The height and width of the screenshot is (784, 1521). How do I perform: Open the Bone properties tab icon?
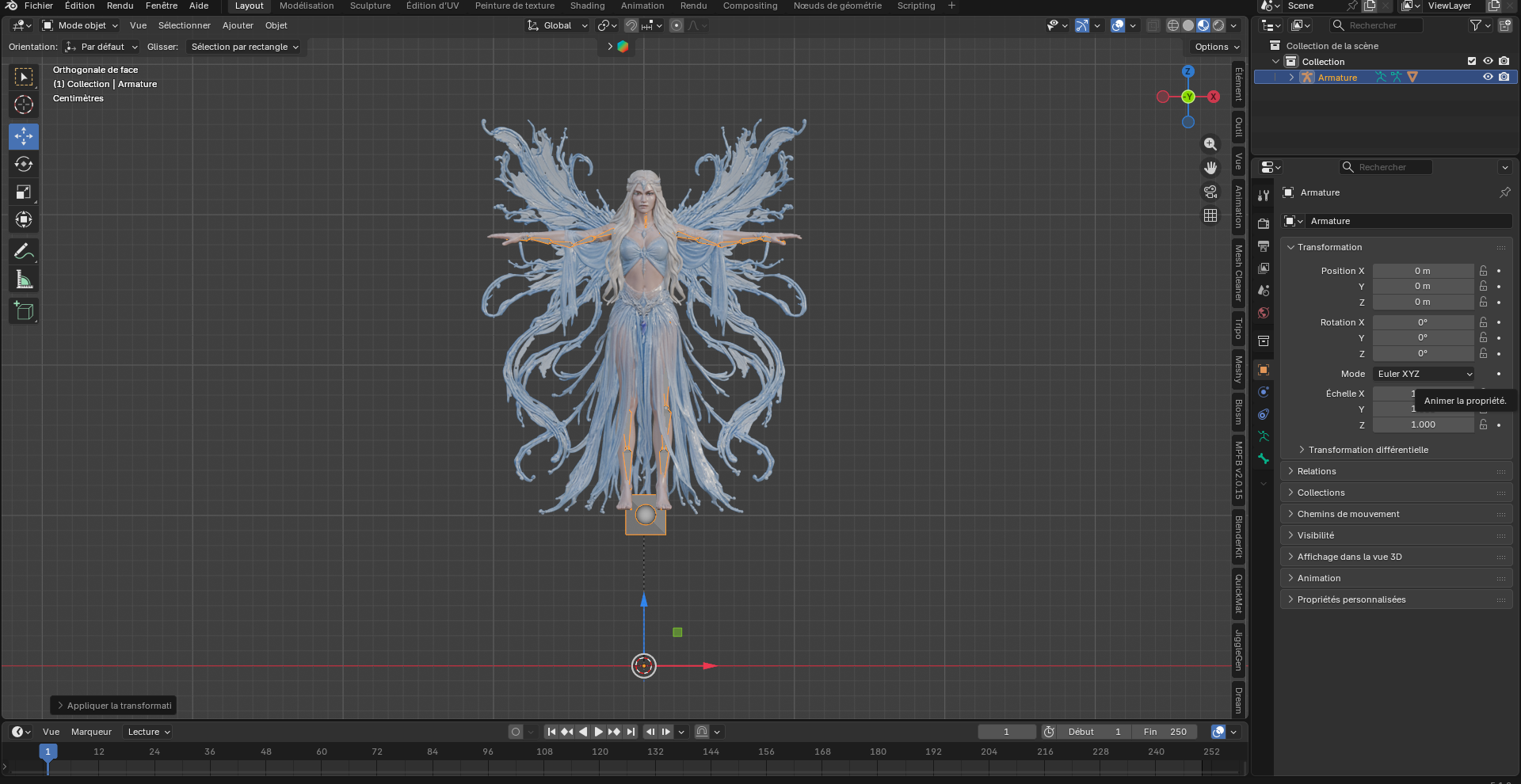[1264, 459]
